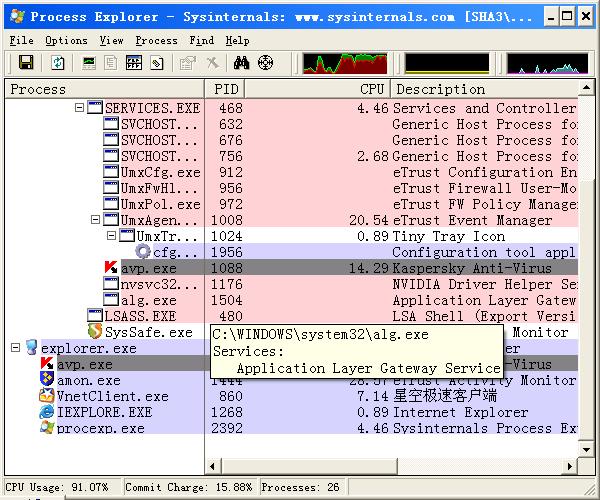The height and width of the screenshot is (500, 600).
Task: Click the SysSafe.exe shield icon
Action: (95, 331)
